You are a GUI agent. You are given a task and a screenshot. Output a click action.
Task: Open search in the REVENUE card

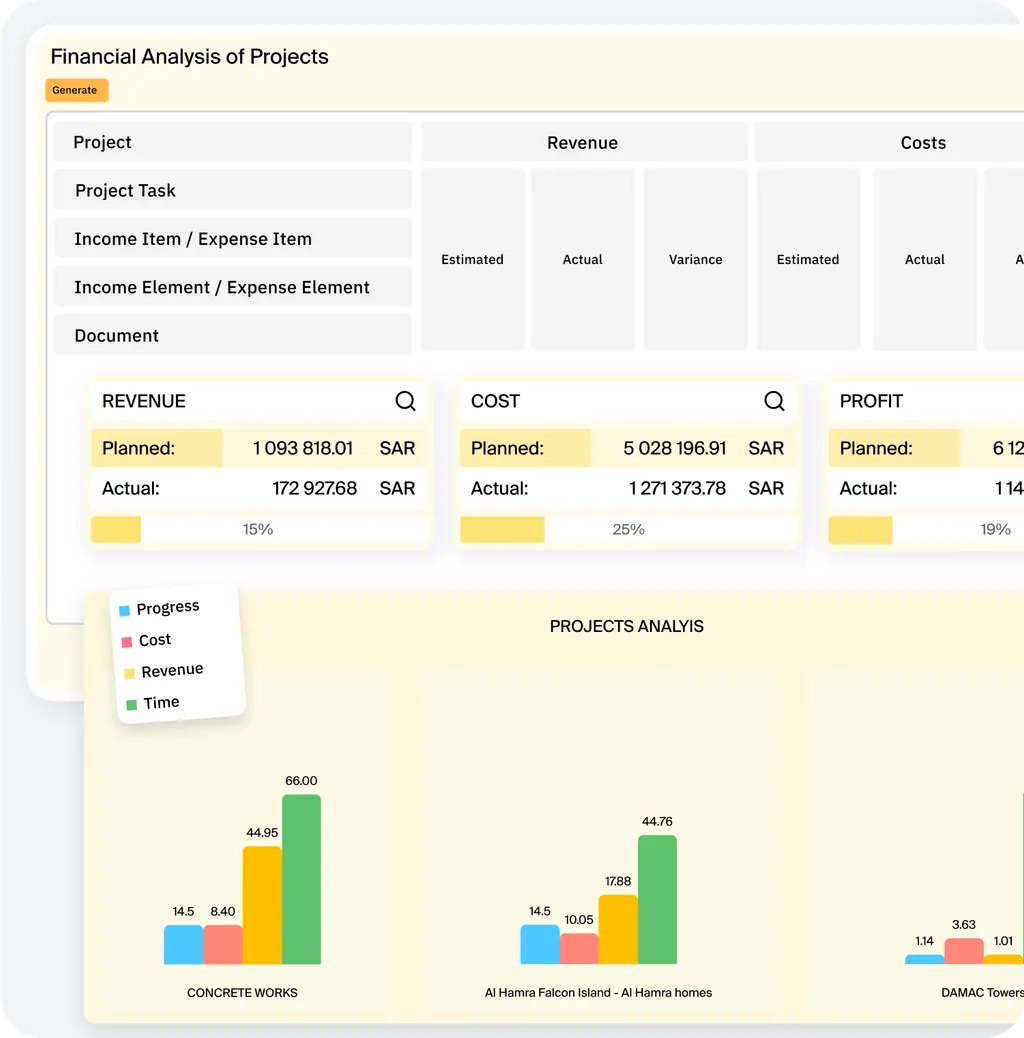(x=405, y=401)
